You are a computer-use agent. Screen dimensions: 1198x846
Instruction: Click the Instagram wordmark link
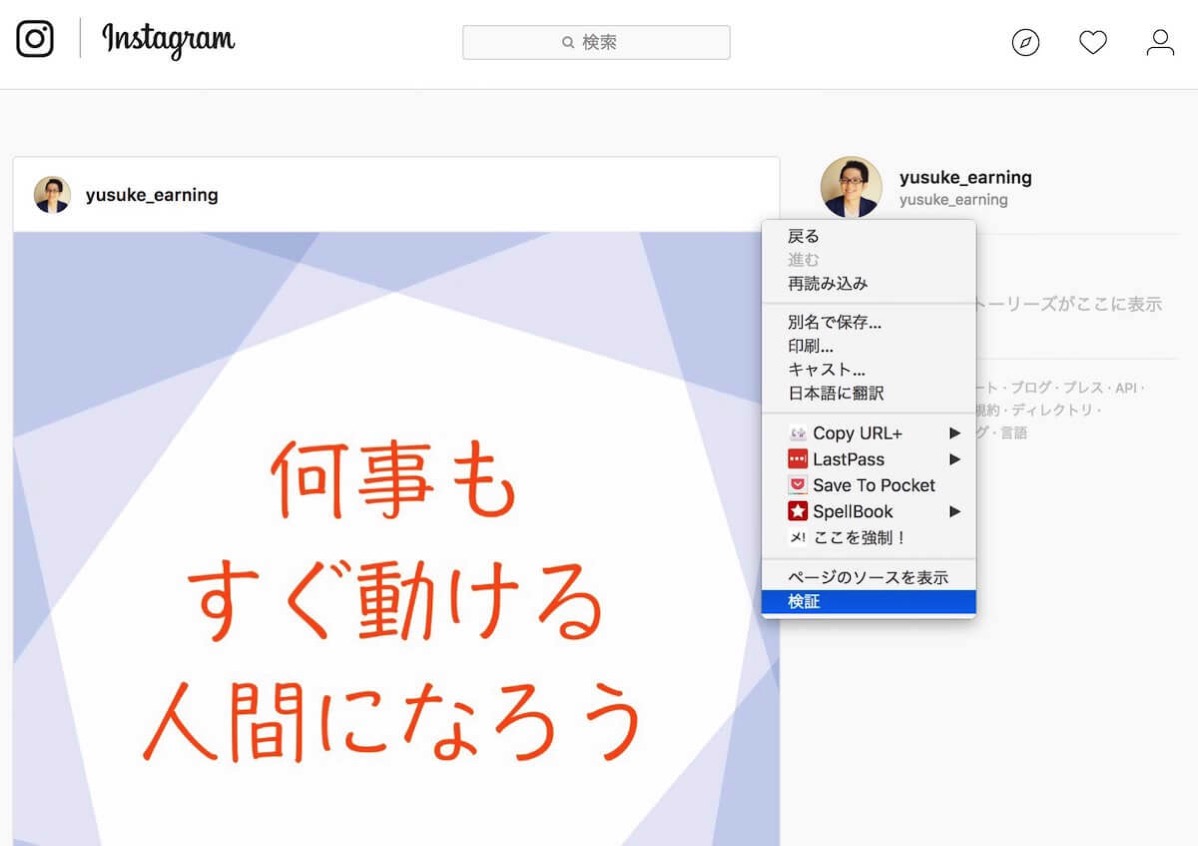coord(168,40)
